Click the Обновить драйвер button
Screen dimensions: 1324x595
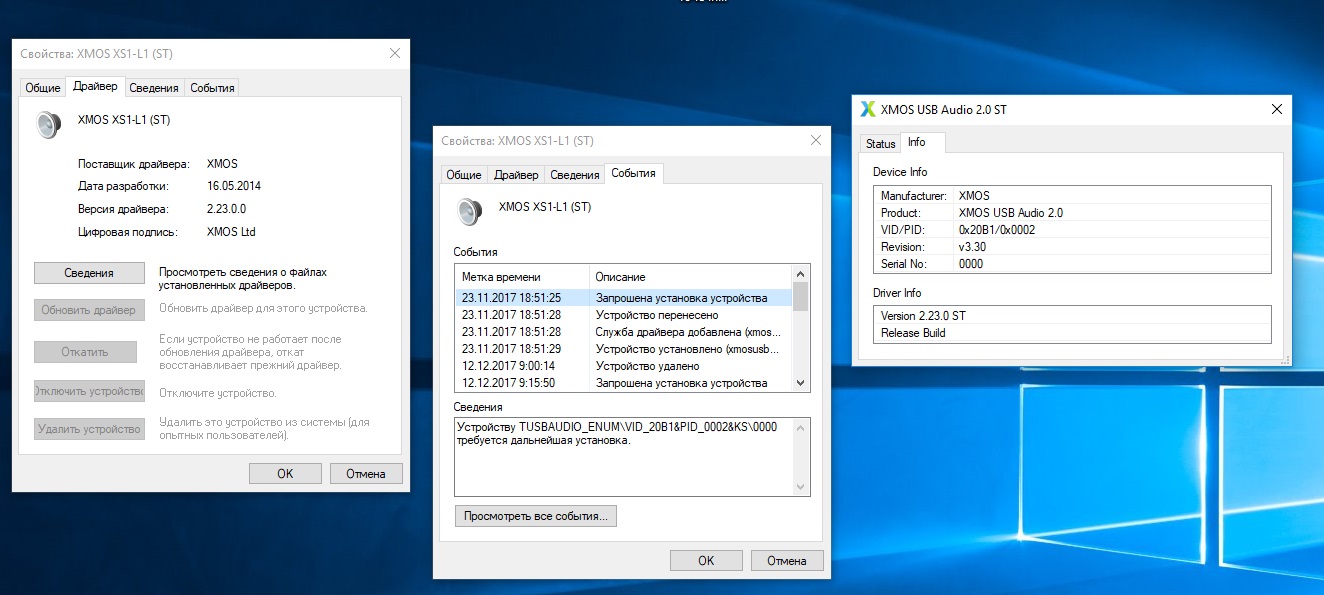89,310
